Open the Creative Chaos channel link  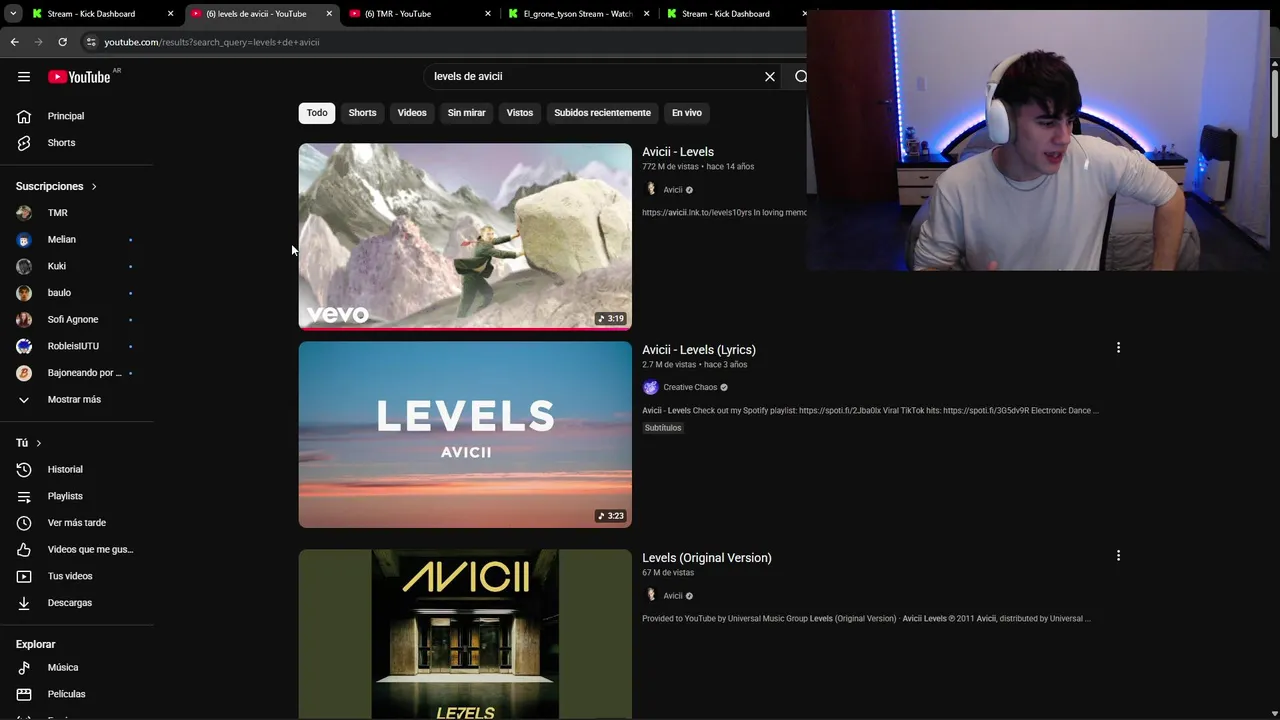(x=690, y=388)
